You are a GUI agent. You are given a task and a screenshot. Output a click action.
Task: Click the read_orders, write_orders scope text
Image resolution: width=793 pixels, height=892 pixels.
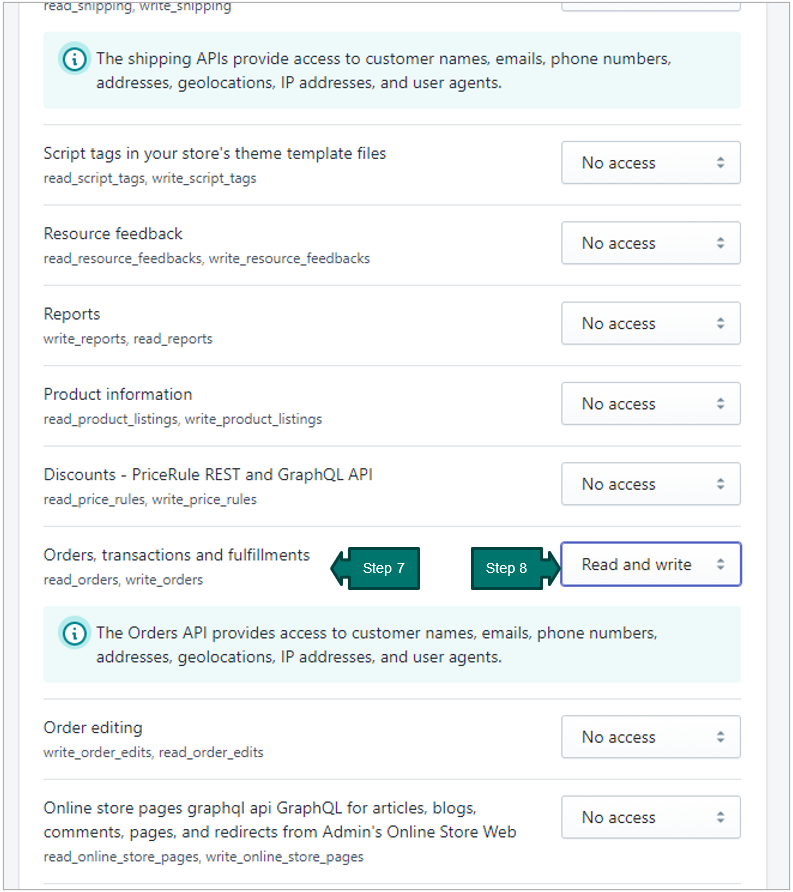coord(123,580)
